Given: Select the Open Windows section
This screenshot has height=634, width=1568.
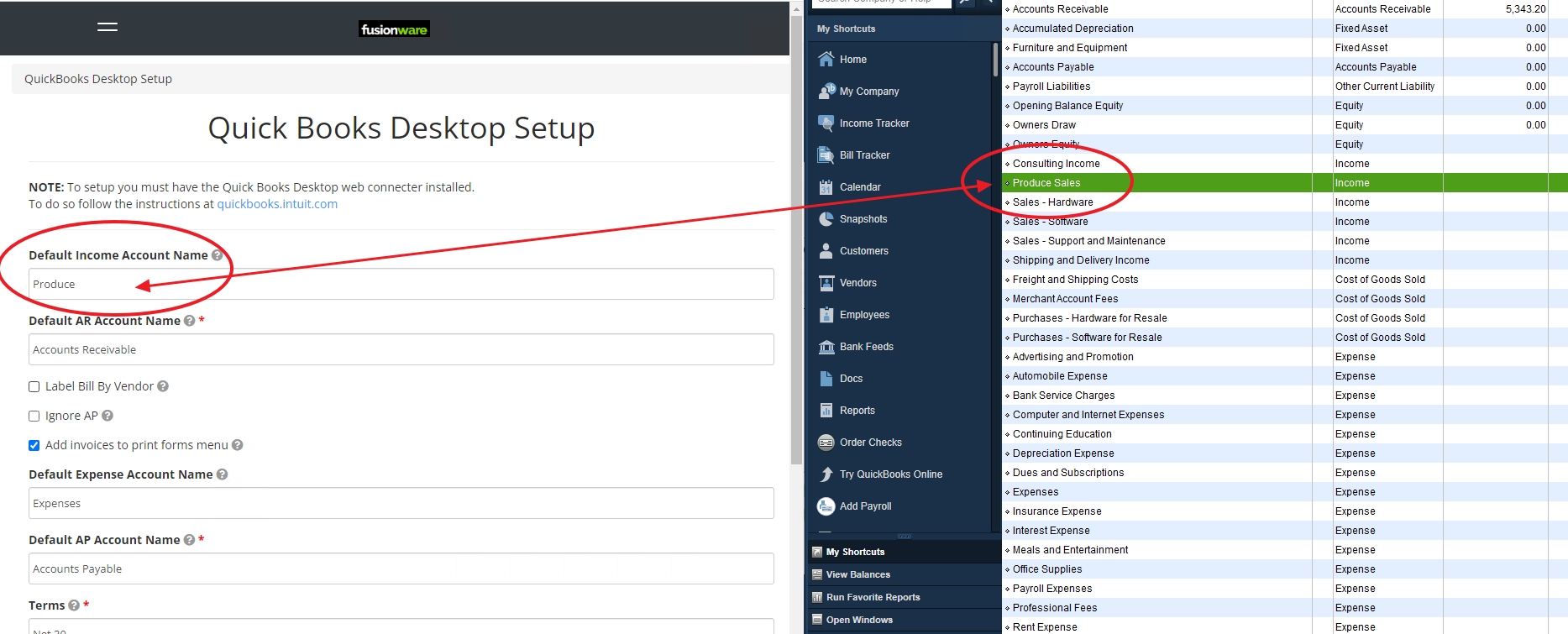Looking at the screenshot, I should (859, 620).
